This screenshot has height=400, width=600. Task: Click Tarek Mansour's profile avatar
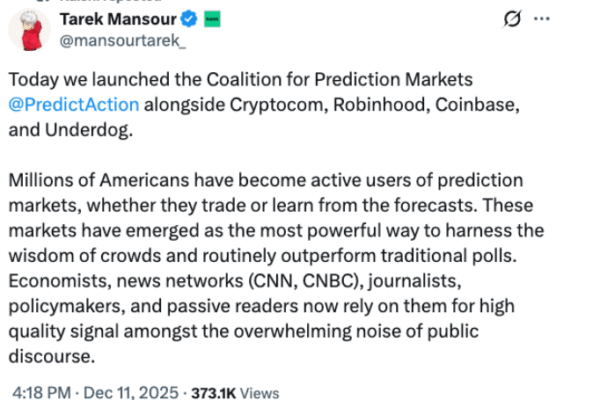(31, 30)
